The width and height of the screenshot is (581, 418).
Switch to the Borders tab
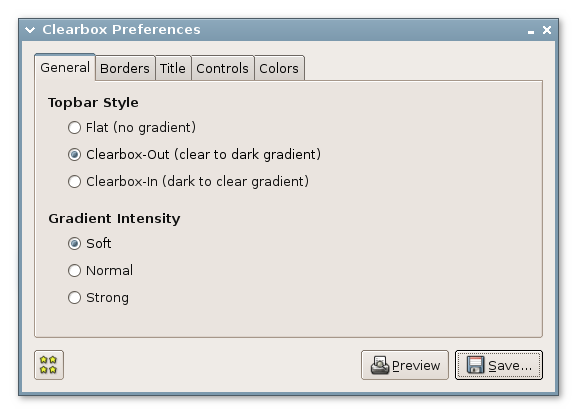[125, 68]
